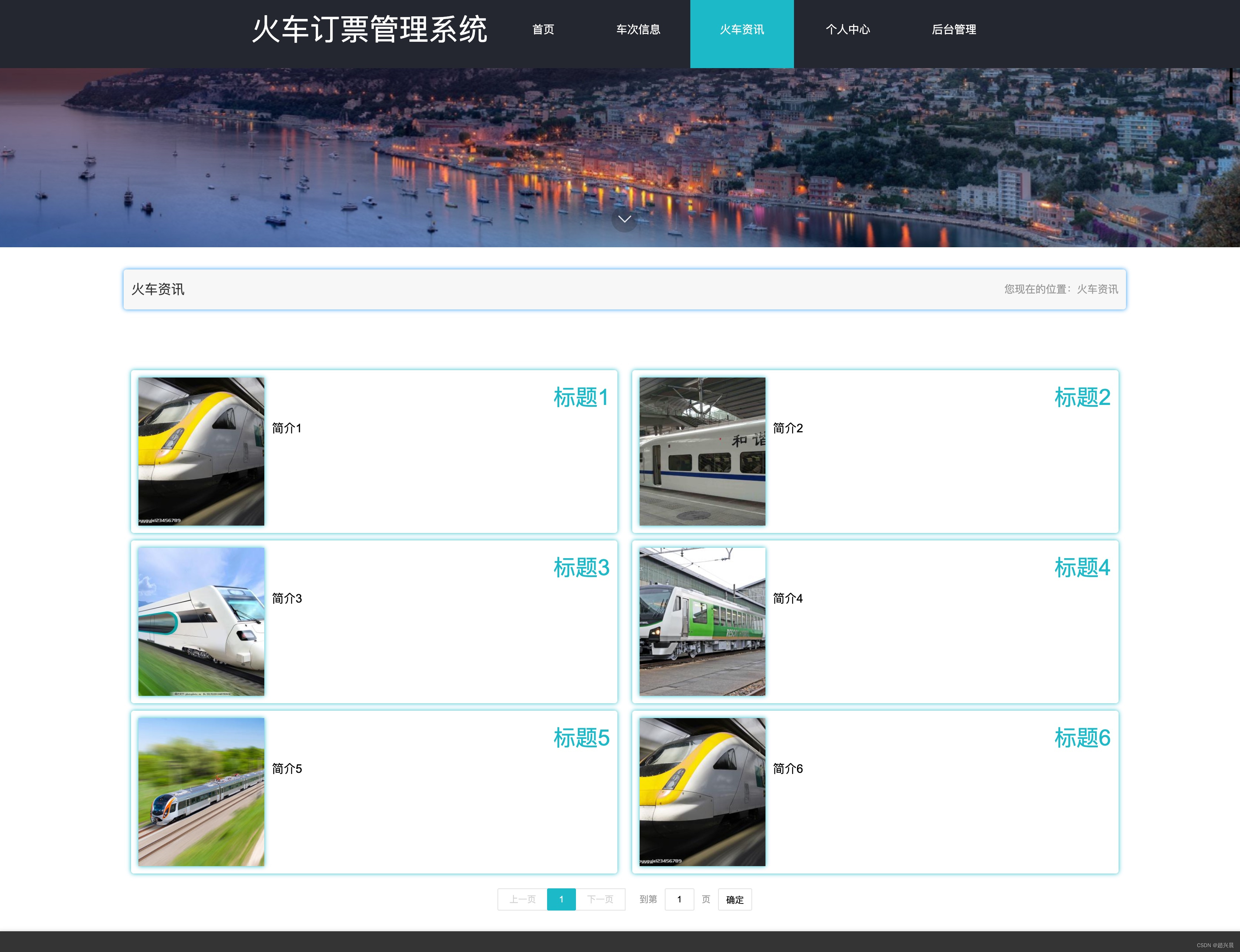The width and height of the screenshot is (1240, 952).
Task: Click the 标题6 heading link
Action: (x=1081, y=738)
